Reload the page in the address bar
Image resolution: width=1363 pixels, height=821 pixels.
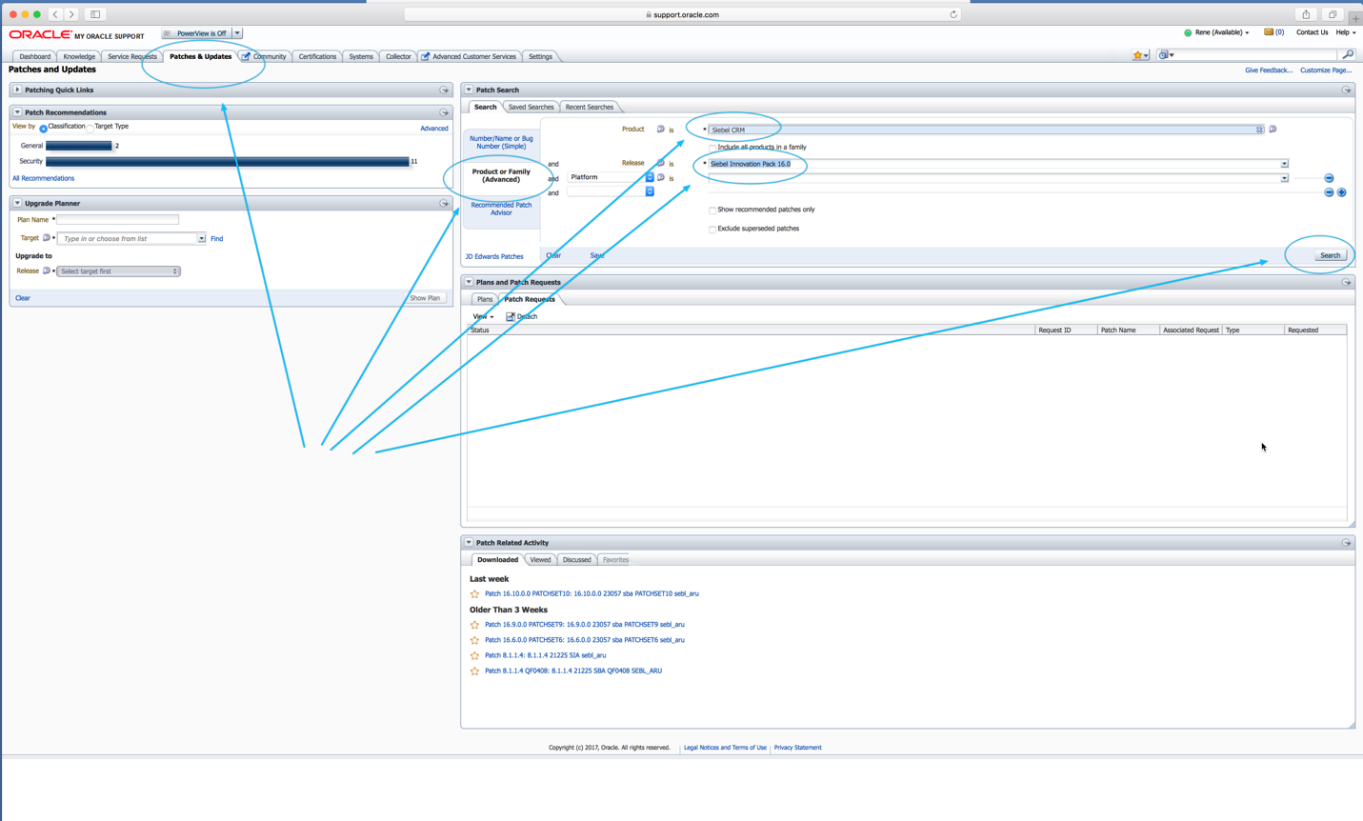pos(954,14)
